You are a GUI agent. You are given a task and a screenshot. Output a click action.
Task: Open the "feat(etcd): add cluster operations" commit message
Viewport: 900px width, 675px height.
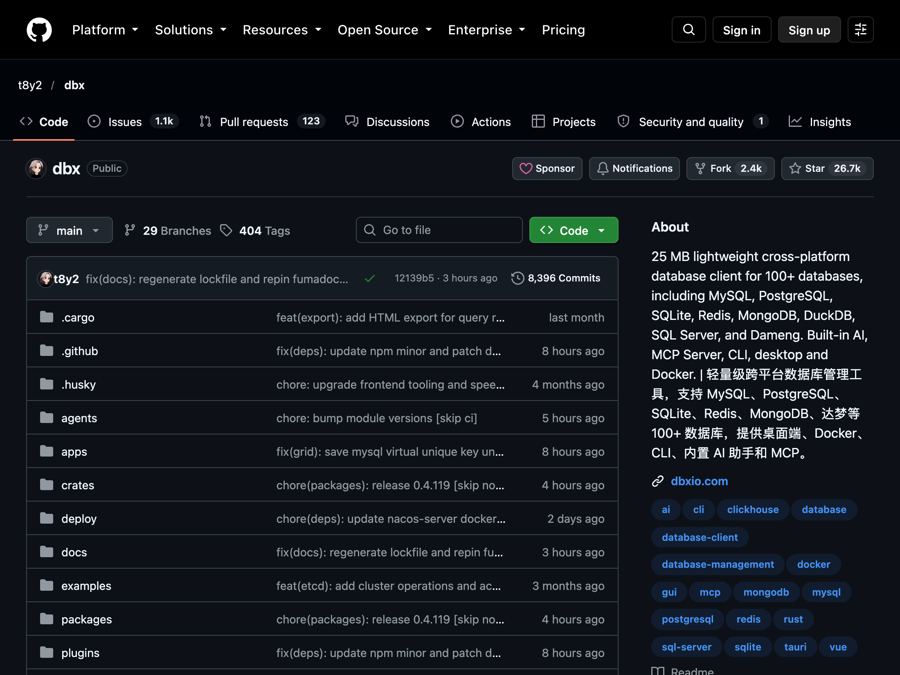tap(389, 585)
